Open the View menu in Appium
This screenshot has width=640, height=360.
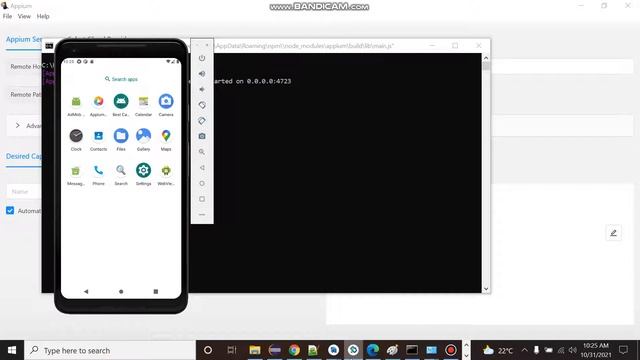coord(24,16)
